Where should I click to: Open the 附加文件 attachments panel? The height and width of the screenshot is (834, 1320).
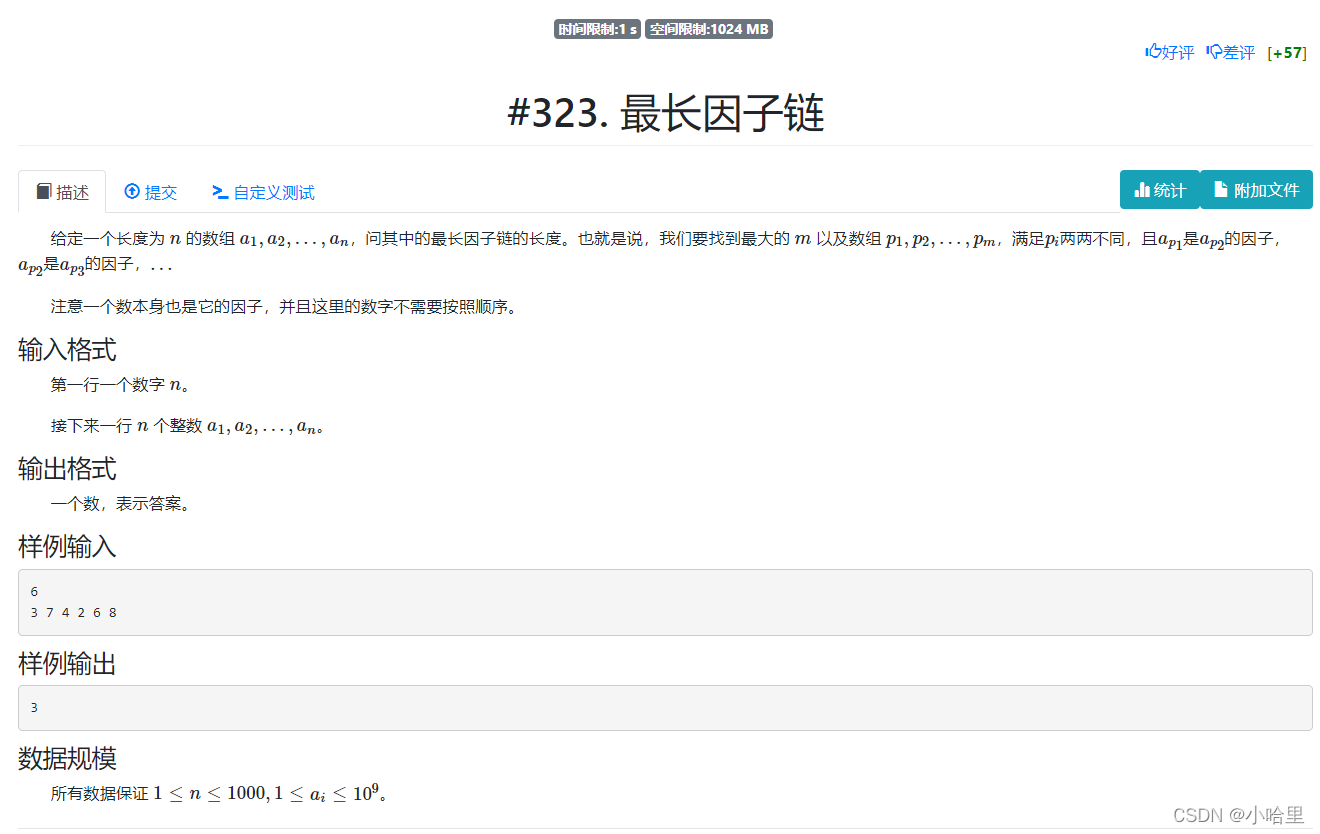click(1256, 189)
